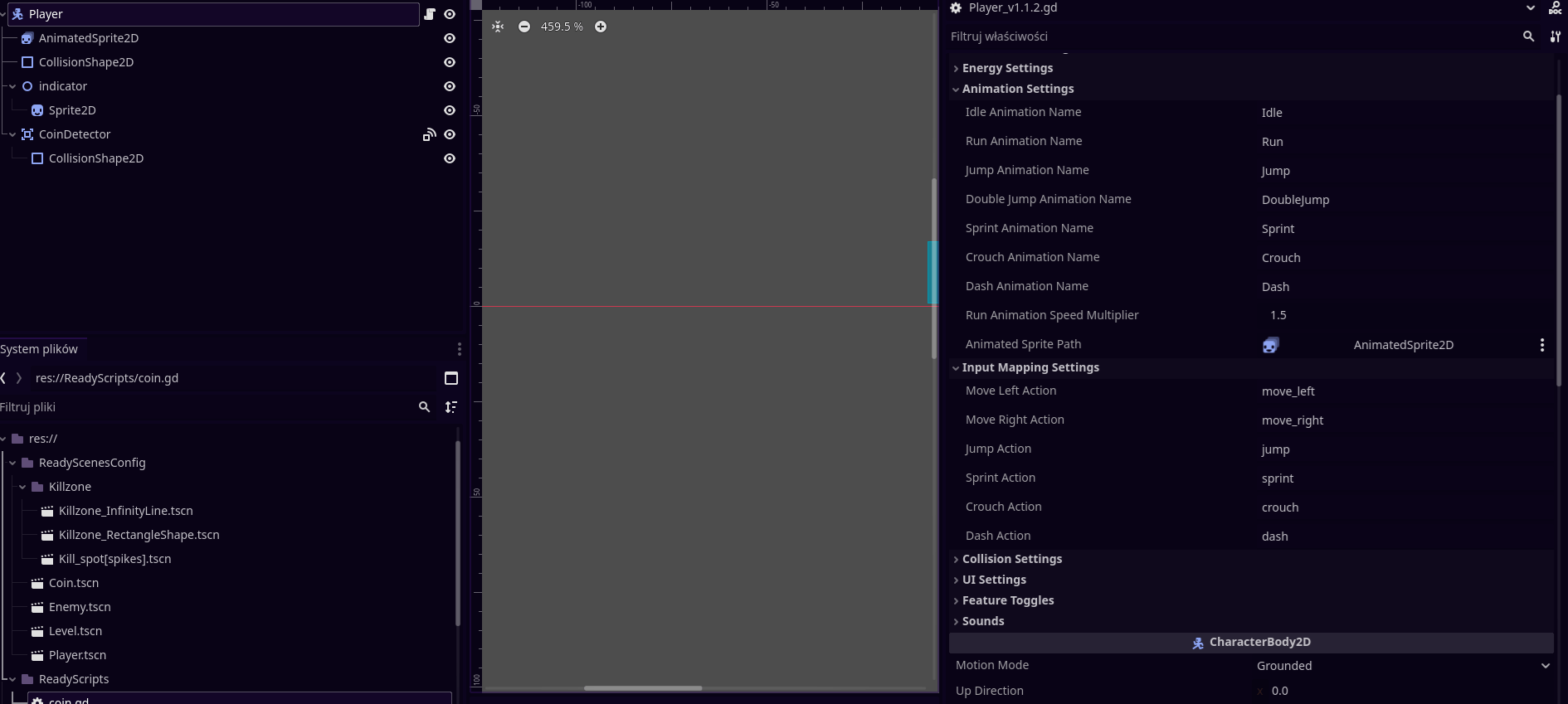This screenshot has width=1568, height=704.
Task: Open the script attached to Player node
Action: click(x=430, y=14)
